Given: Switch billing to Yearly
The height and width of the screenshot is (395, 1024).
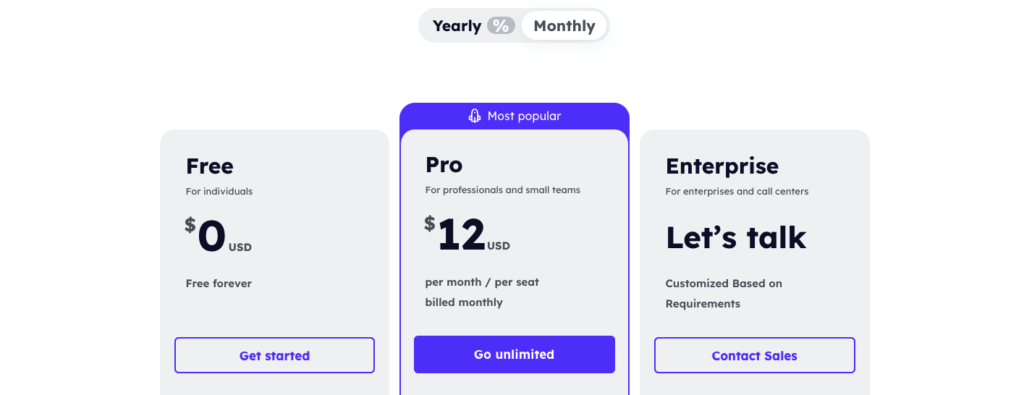Looking at the screenshot, I should tap(456, 26).
